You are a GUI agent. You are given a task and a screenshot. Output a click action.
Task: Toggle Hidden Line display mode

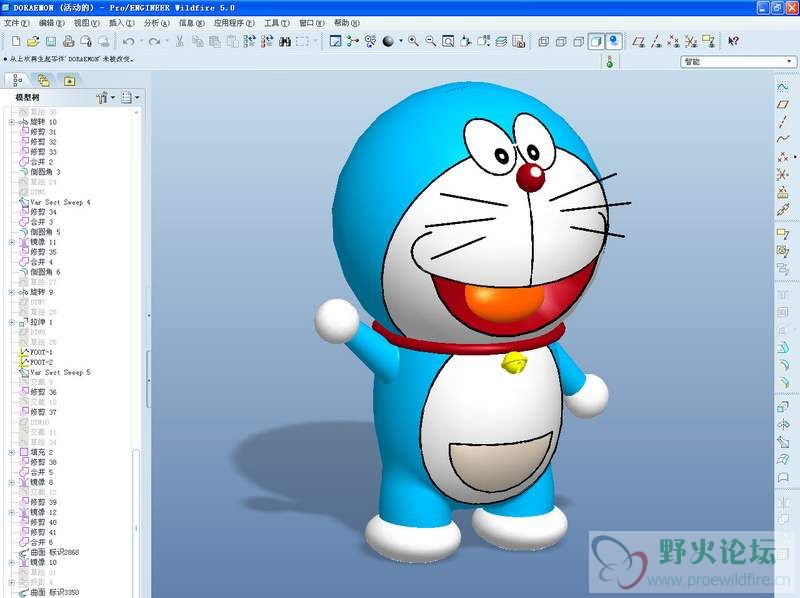(x=561, y=41)
